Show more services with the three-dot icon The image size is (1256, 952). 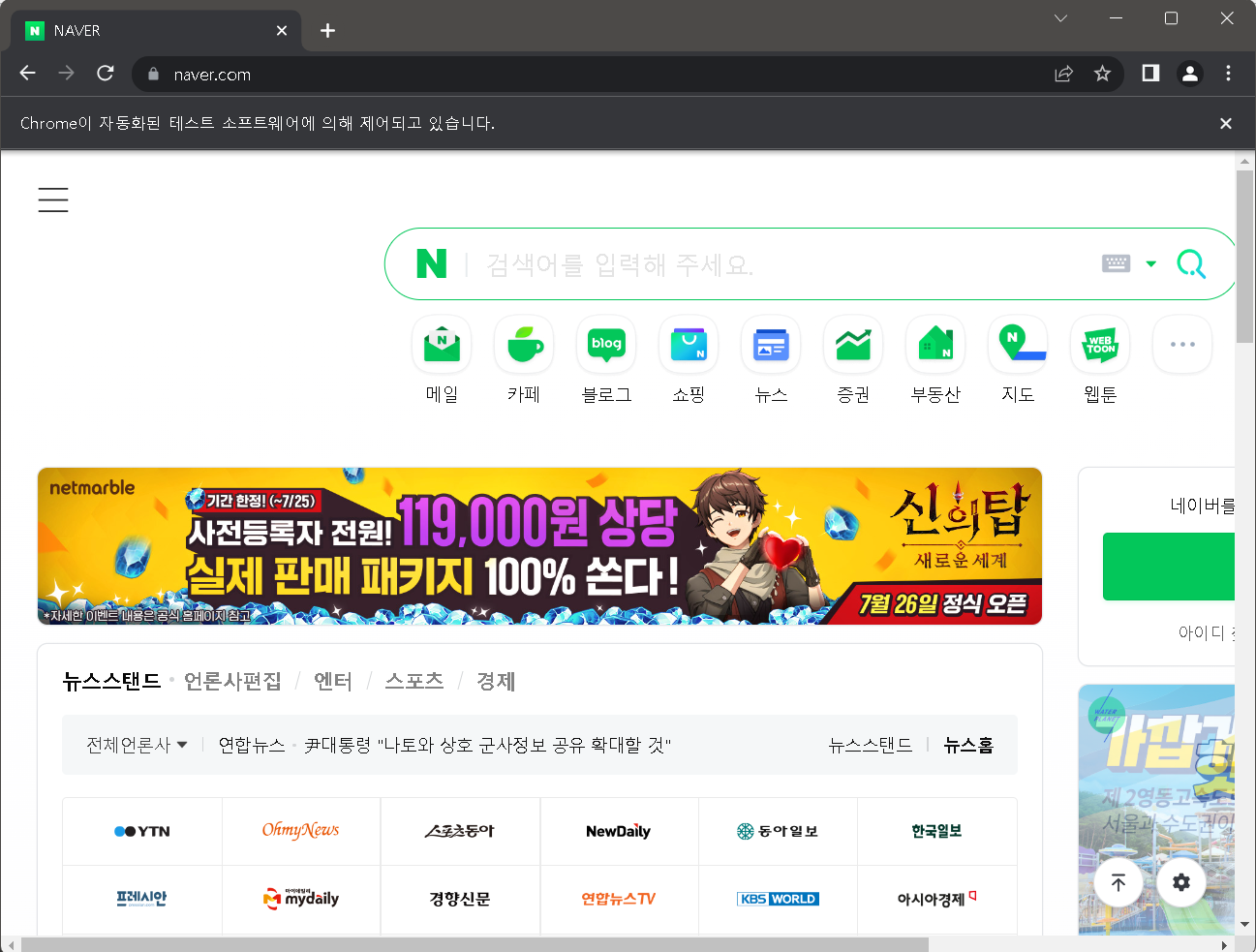(x=1182, y=344)
